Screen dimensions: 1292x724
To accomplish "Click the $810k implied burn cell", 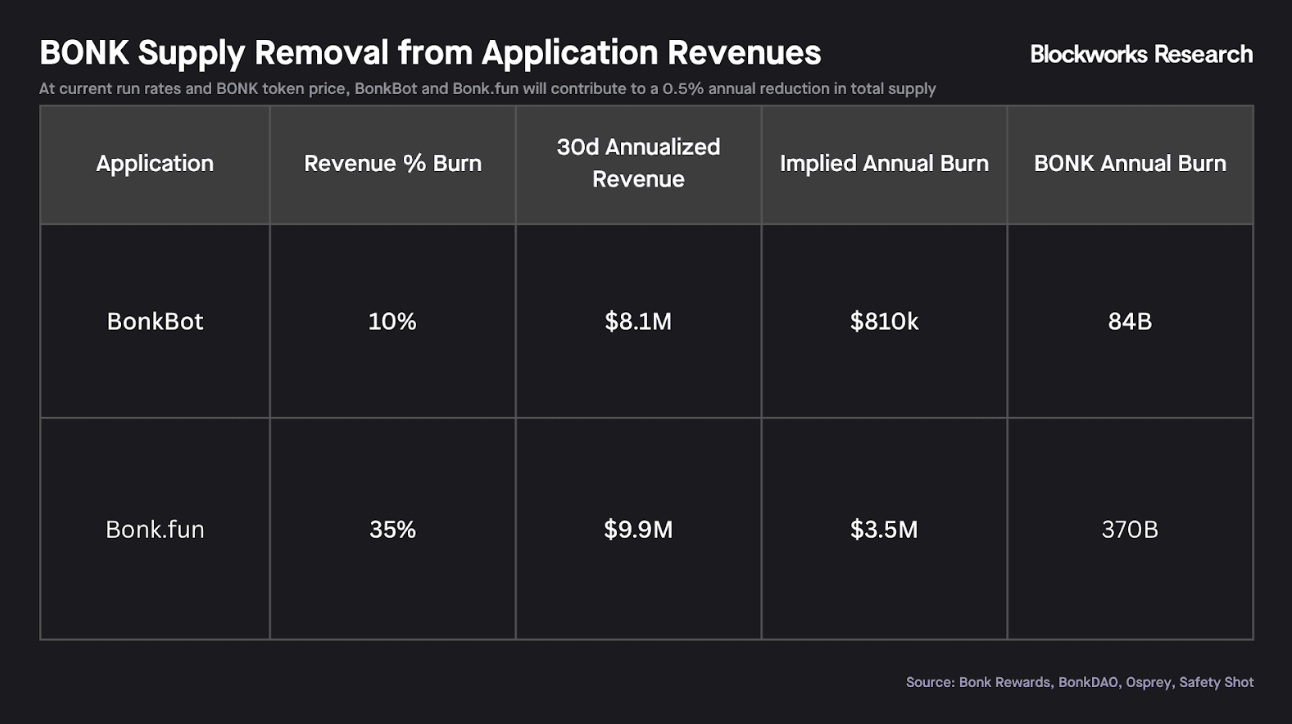I will [x=884, y=321].
